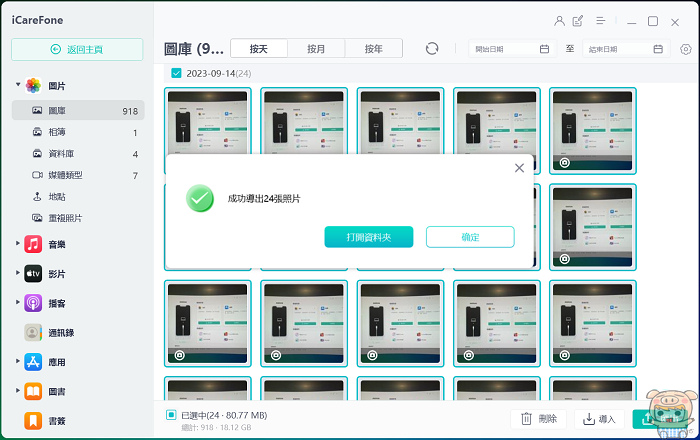Image resolution: width=700 pixels, height=440 pixels.
Task: Click the 應用 App Store icon
Action: [33, 362]
